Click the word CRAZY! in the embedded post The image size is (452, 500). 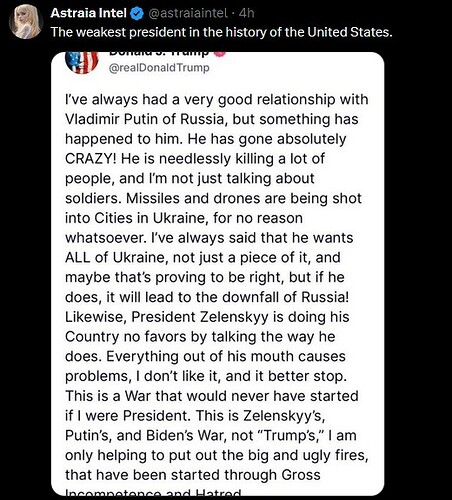91,159
